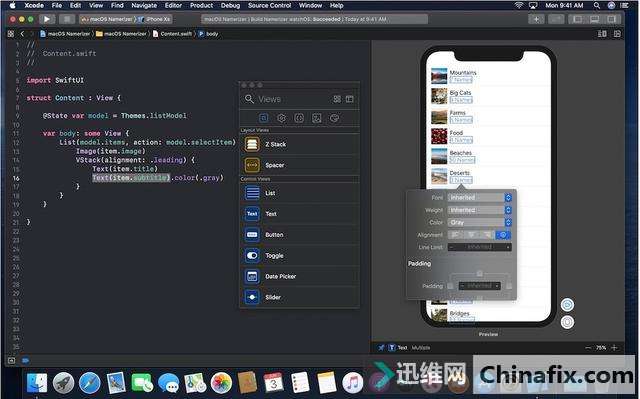
Task: Toggle the inspectors panel visibility
Action: click(x=611, y=19)
